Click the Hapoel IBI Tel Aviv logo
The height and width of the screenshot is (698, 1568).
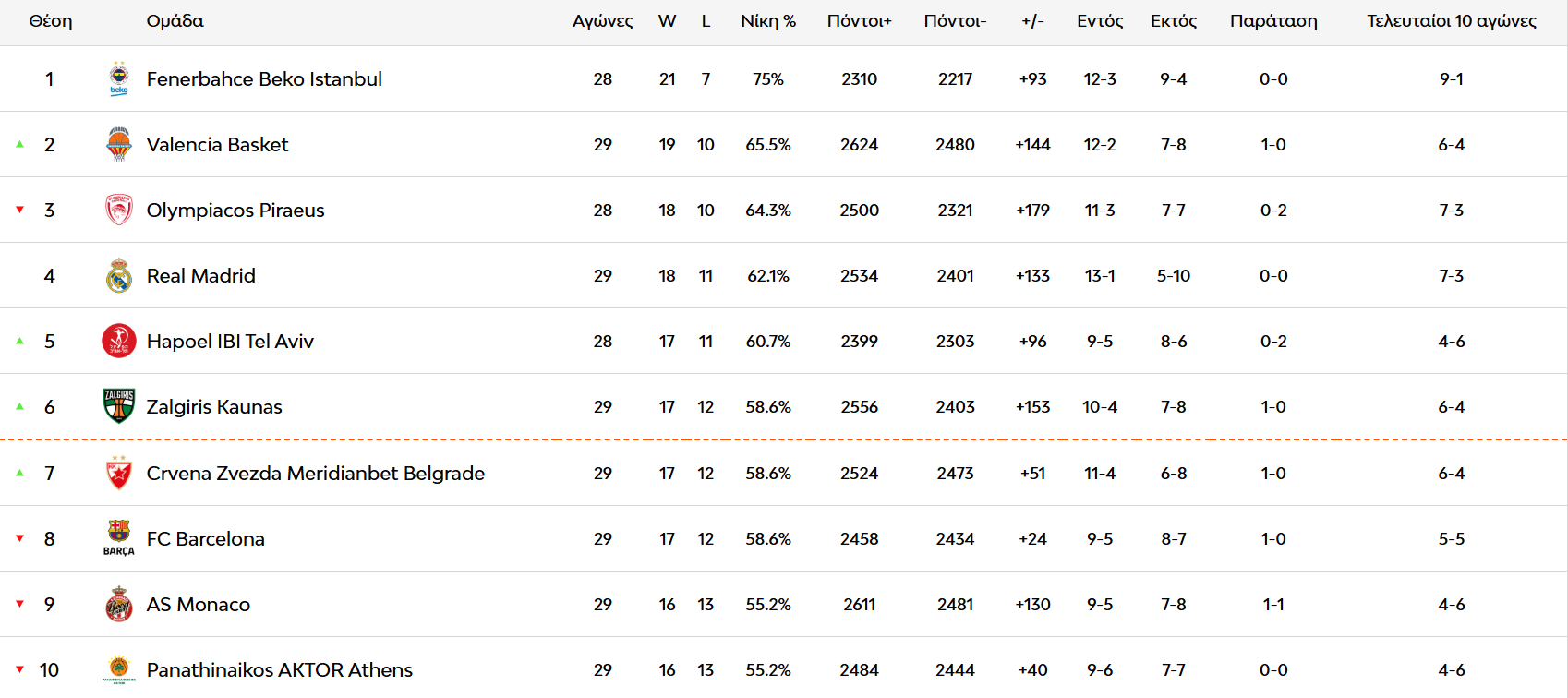(x=119, y=341)
